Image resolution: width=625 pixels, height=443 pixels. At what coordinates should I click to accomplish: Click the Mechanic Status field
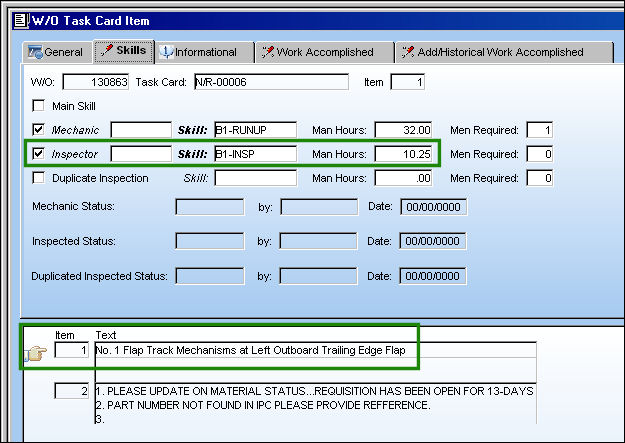210,207
